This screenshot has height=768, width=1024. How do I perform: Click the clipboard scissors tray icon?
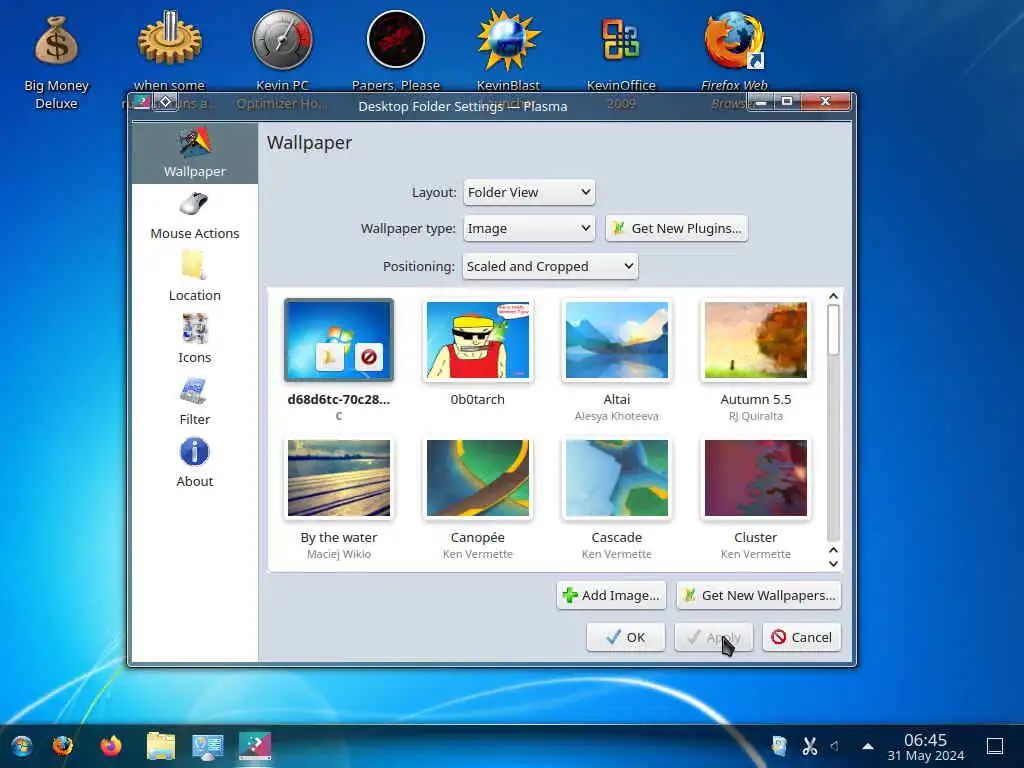[810, 746]
